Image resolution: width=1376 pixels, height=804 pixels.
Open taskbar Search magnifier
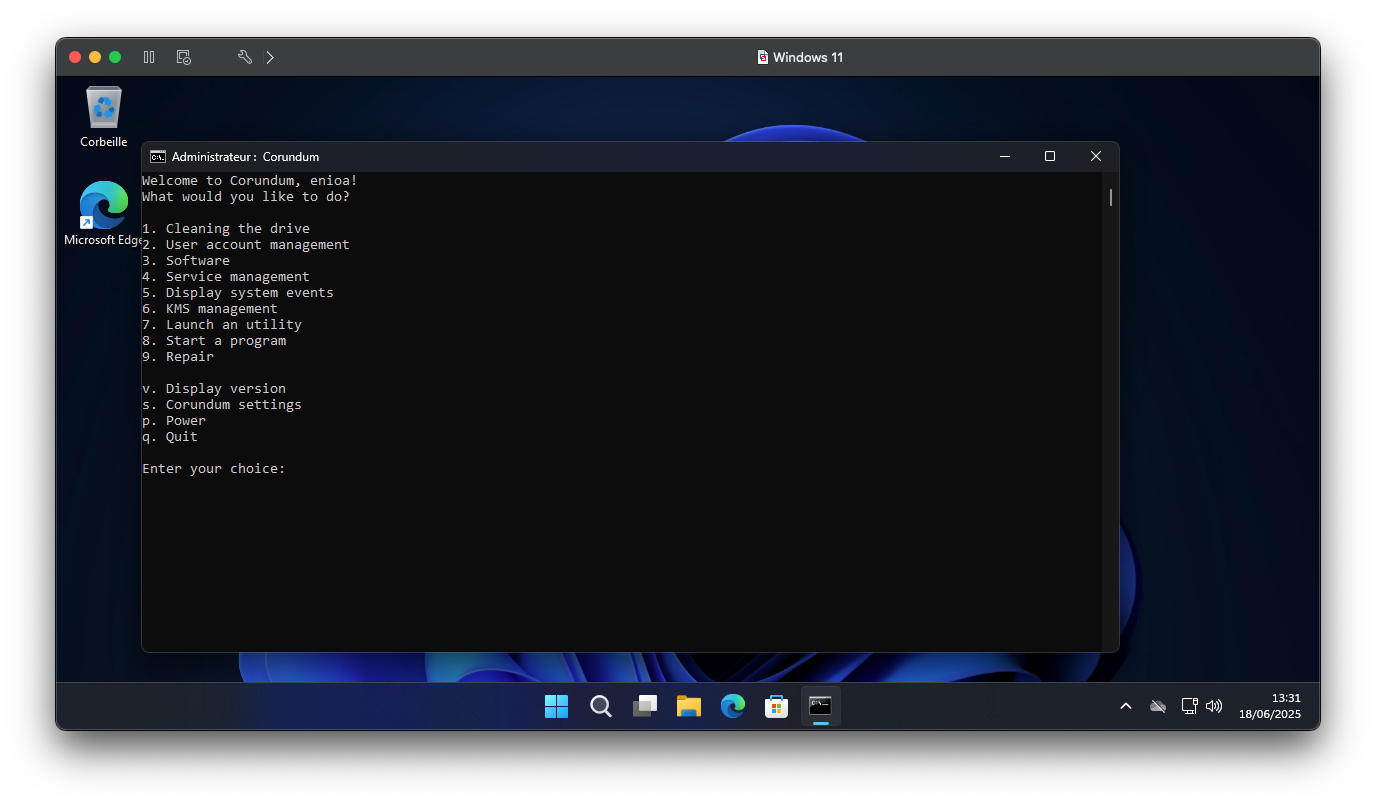[x=600, y=706]
